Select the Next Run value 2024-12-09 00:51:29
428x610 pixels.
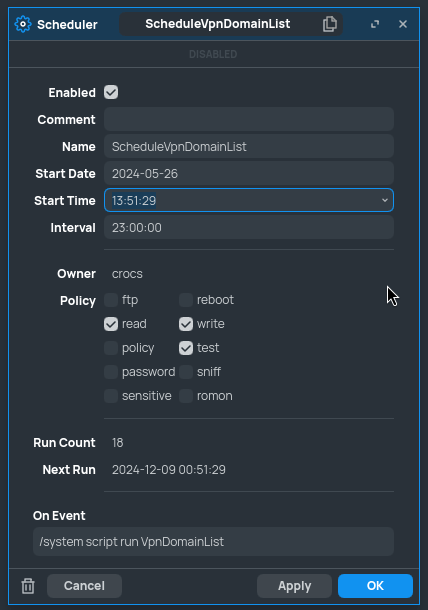point(169,470)
